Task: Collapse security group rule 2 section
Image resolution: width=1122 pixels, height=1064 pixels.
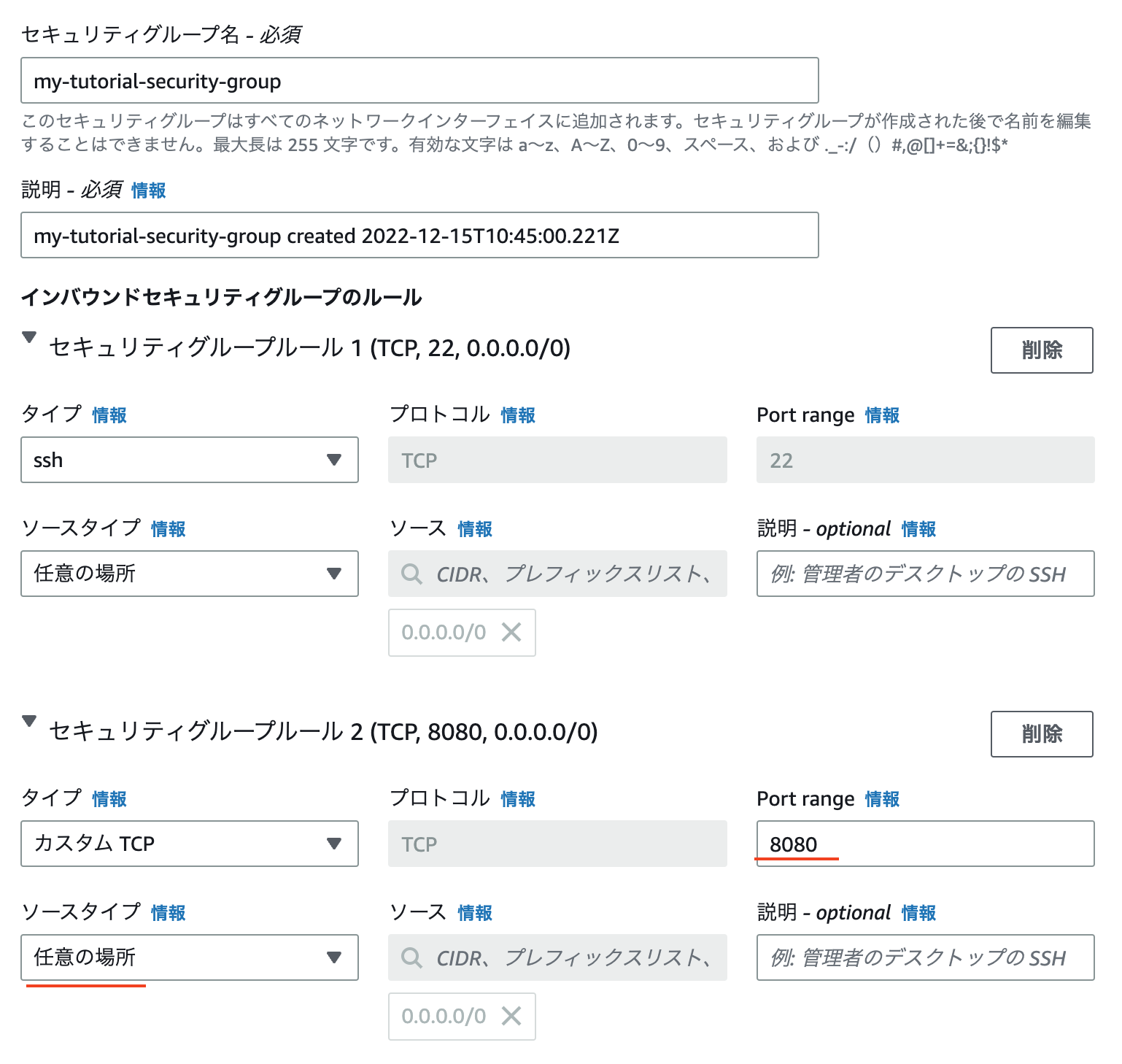Action: 29,722
